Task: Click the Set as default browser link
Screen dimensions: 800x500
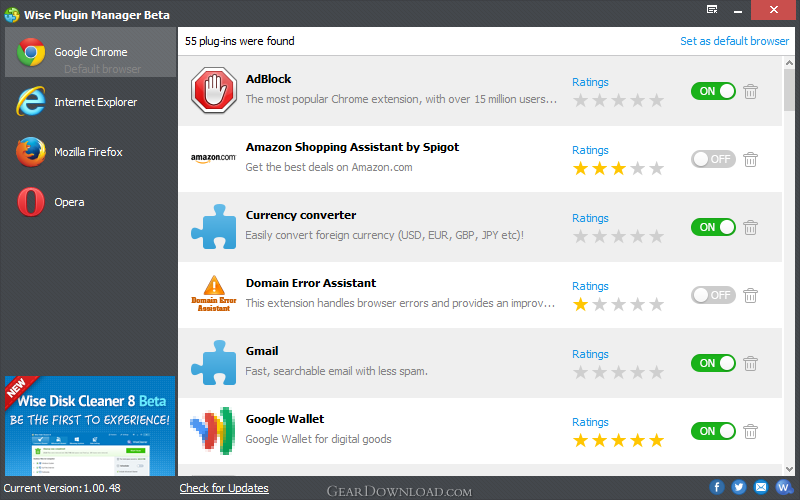Action: coord(734,41)
